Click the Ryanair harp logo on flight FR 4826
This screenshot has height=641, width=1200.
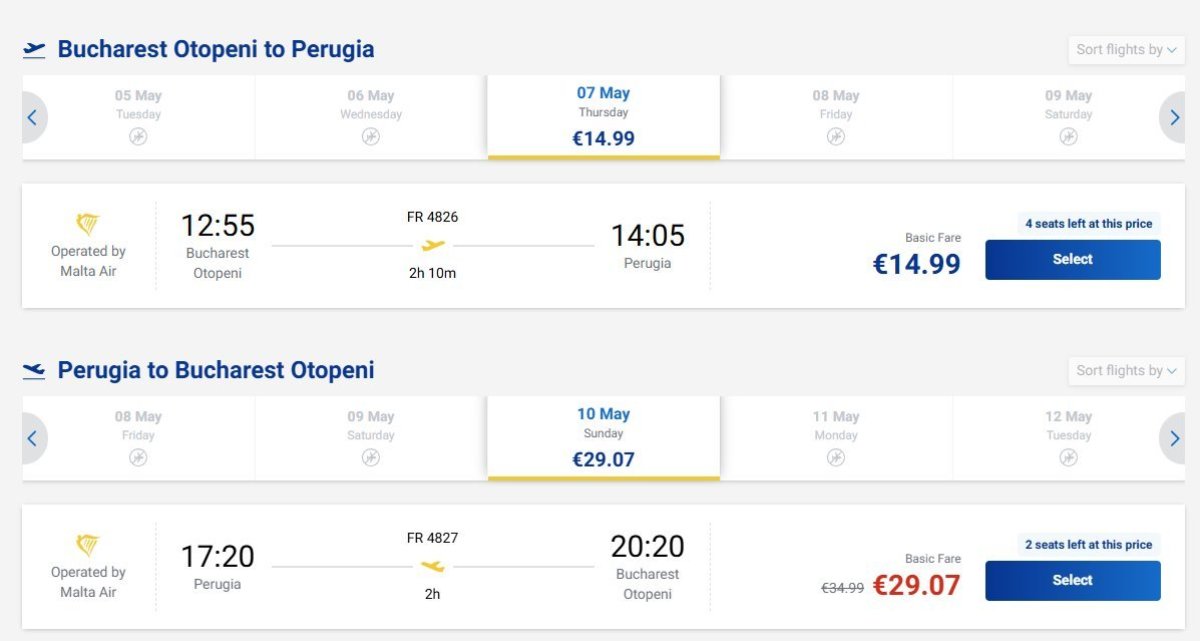(x=88, y=225)
